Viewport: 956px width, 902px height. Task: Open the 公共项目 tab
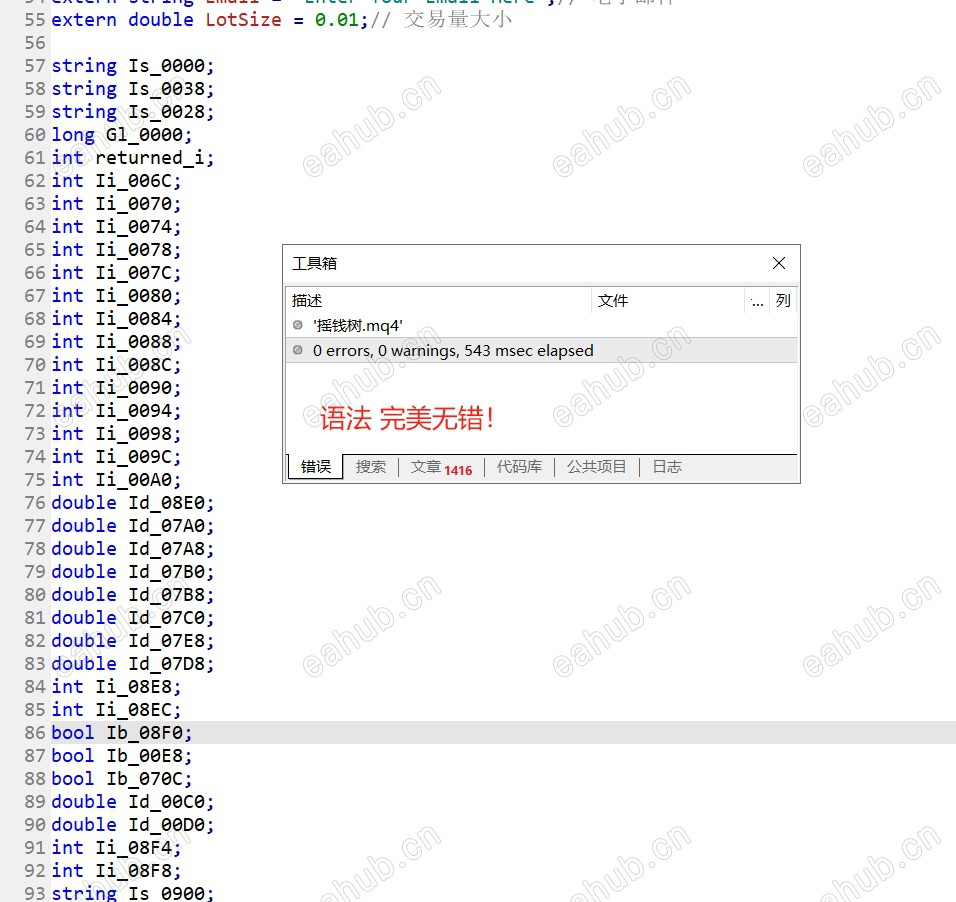pos(596,467)
